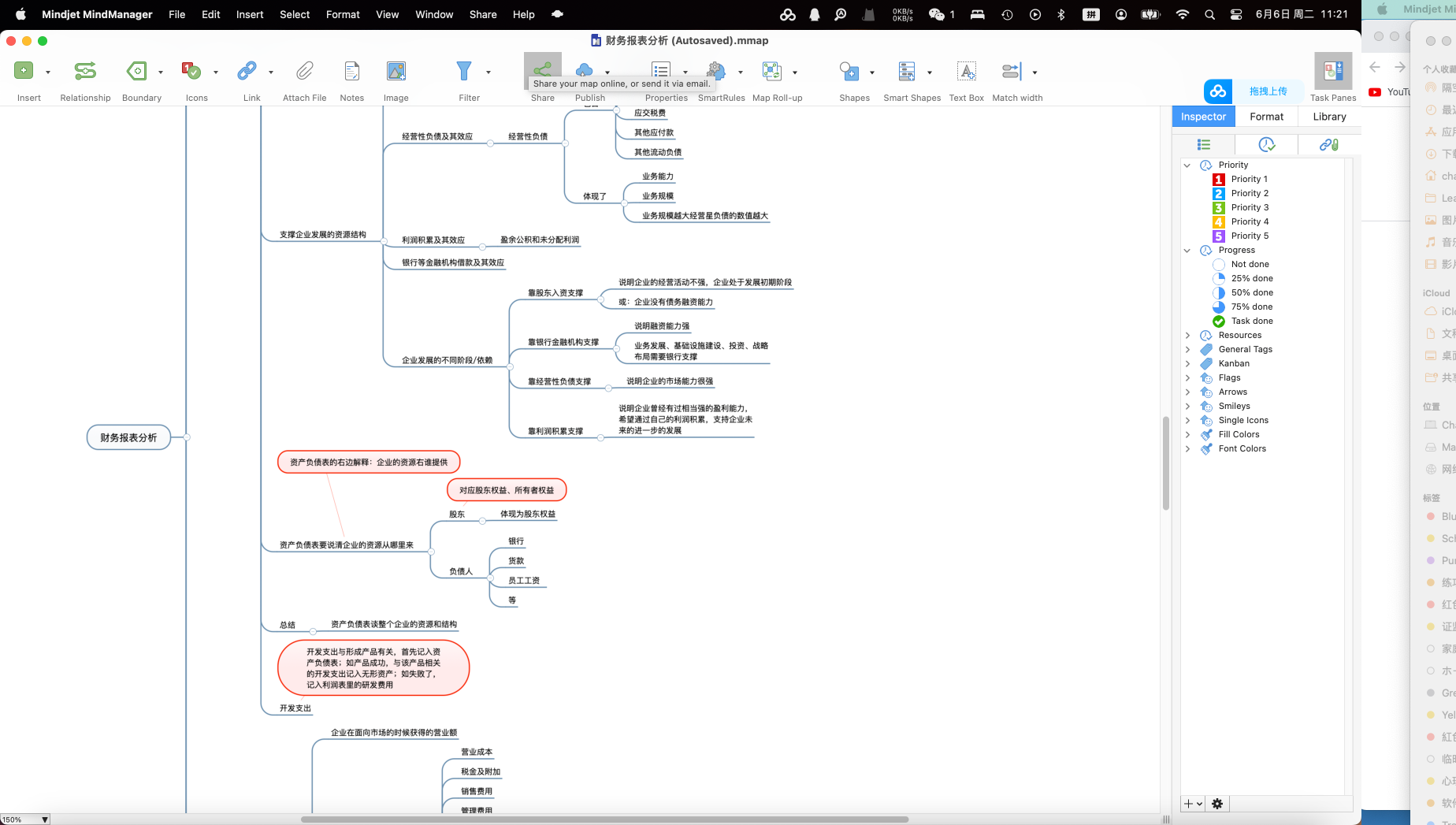Expand the Resources group
Screen dimensions: 1456x825
[x=1187, y=336]
